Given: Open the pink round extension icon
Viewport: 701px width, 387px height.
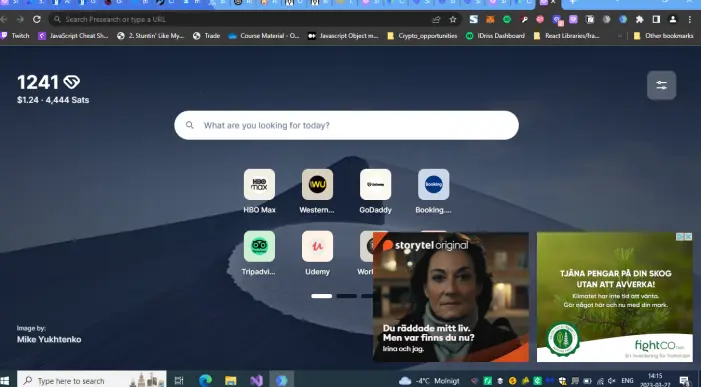Looking at the screenshot, I should coord(540,19).
